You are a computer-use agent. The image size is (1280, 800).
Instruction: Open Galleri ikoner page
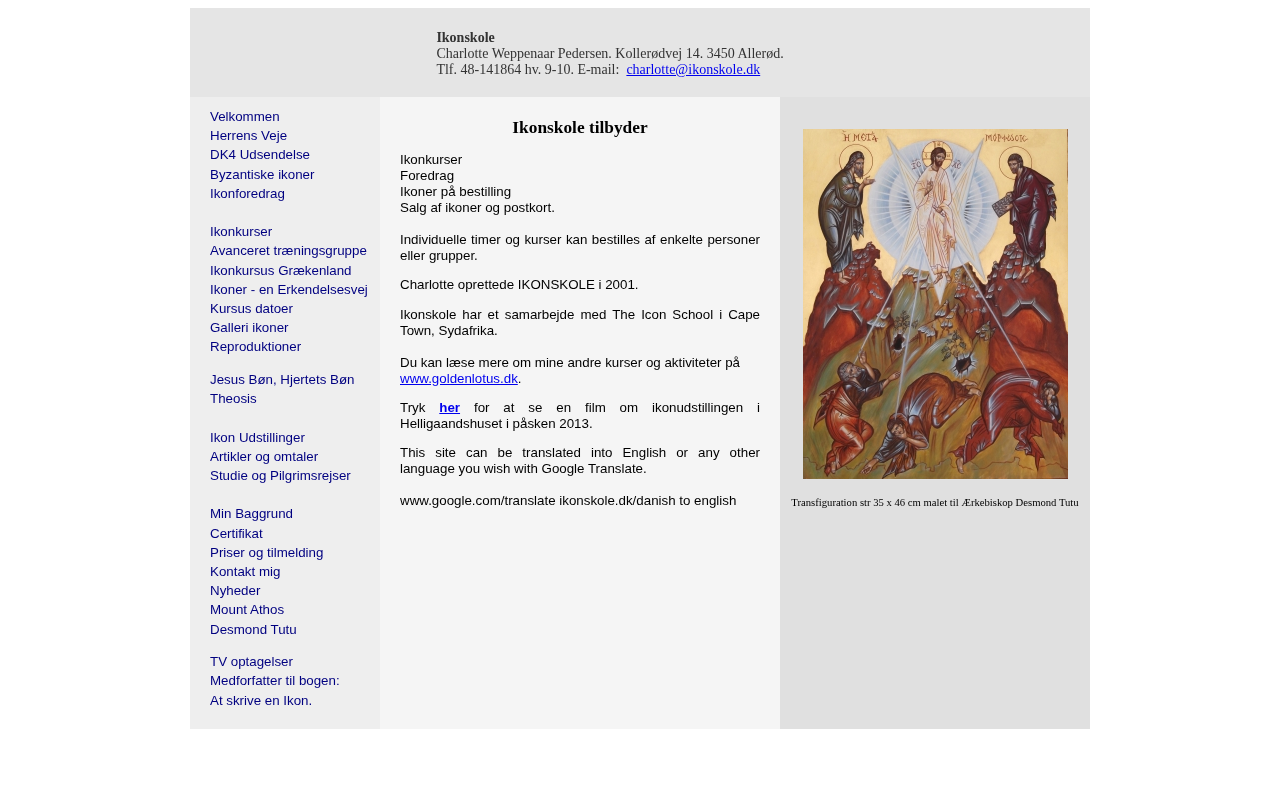tap(249, 328)
